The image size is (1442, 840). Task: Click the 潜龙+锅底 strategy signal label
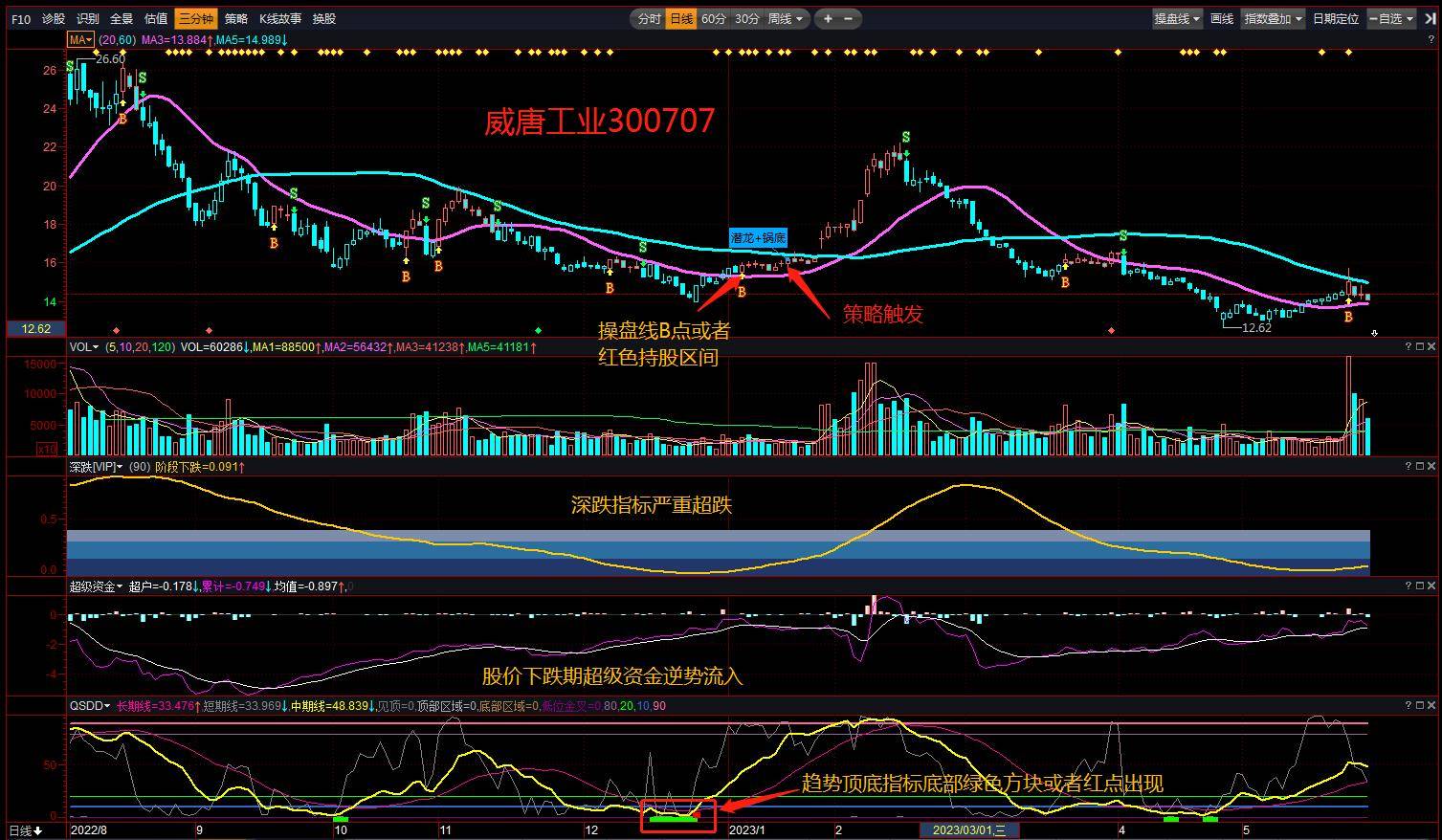click(x=758, y=237)
